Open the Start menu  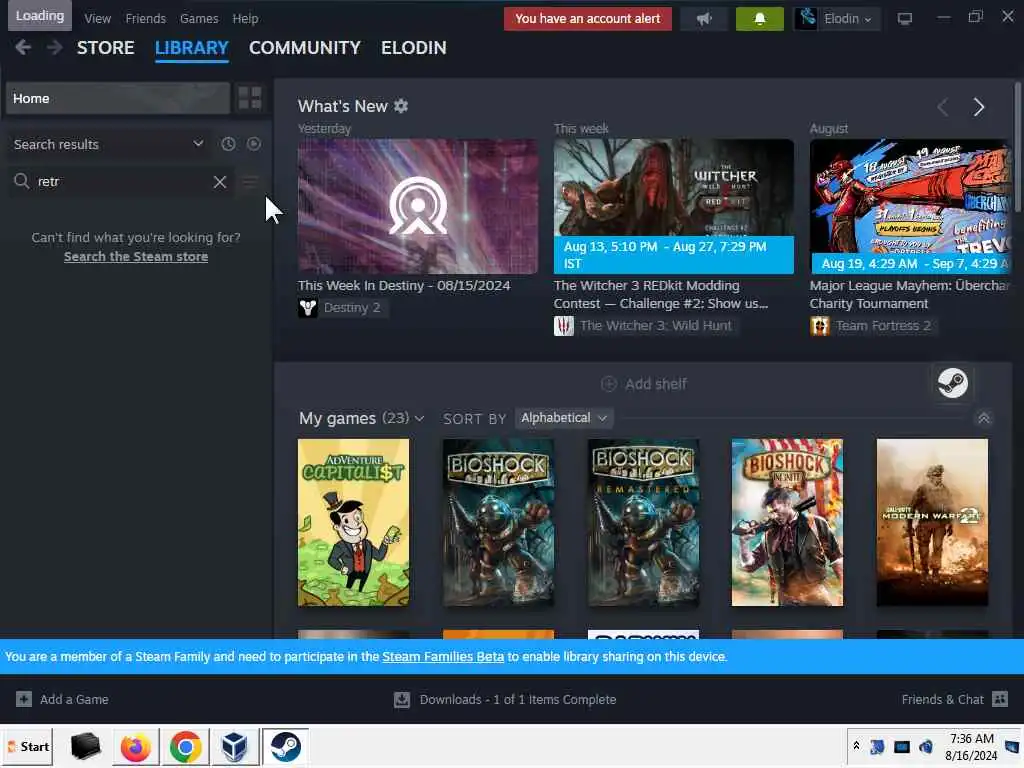[29, 746]
